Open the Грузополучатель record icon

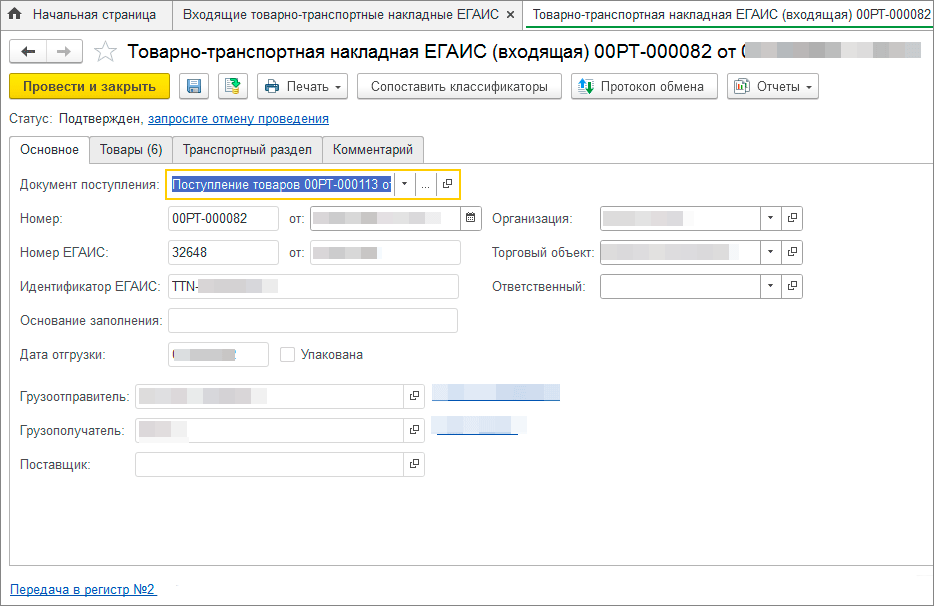414,430
